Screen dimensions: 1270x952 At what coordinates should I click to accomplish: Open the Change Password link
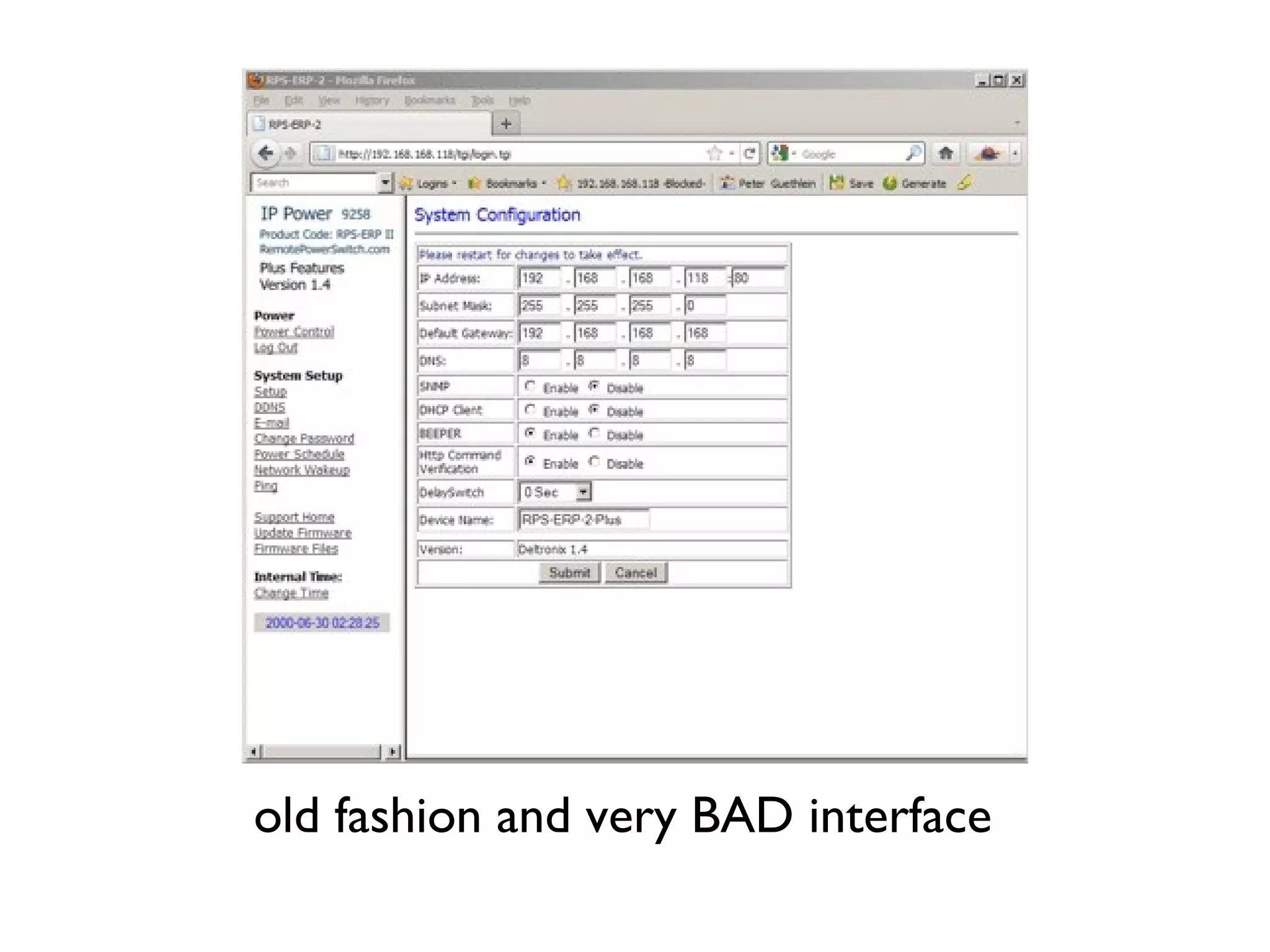(x=304, y=439)
